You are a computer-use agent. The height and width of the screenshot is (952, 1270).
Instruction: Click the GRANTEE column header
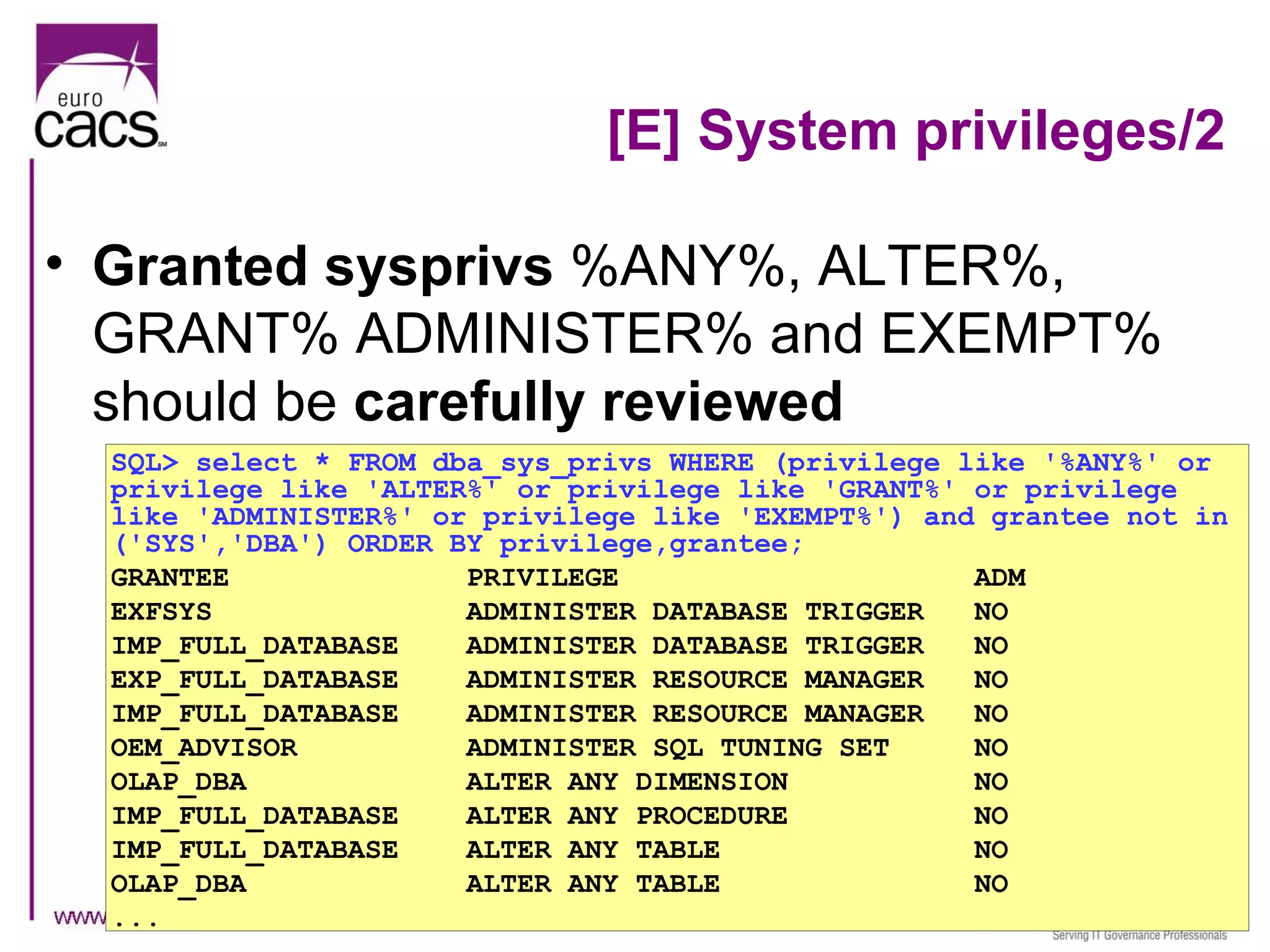pyautogui.click(x=170, y=578)
